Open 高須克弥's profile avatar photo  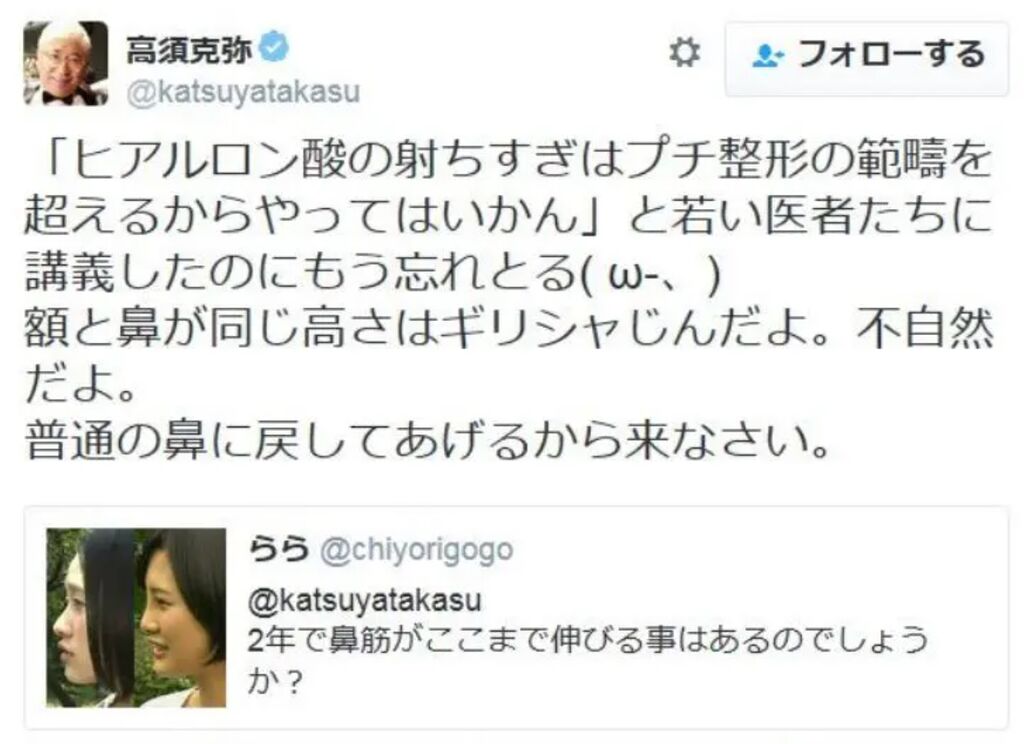click(x=66, y=63)
